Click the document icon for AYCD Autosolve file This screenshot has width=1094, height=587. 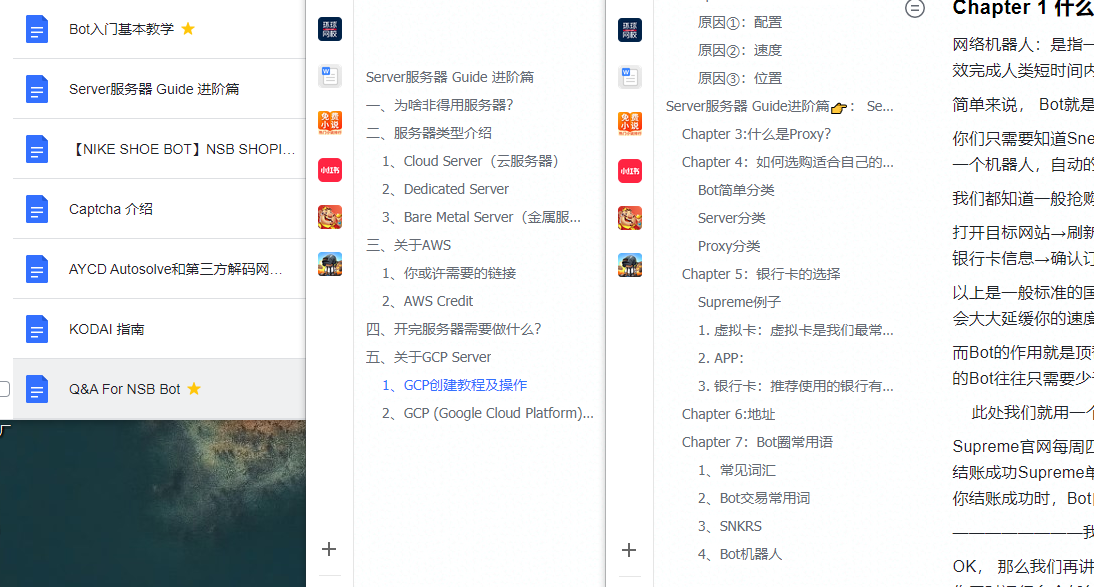[x=37, y=269]
